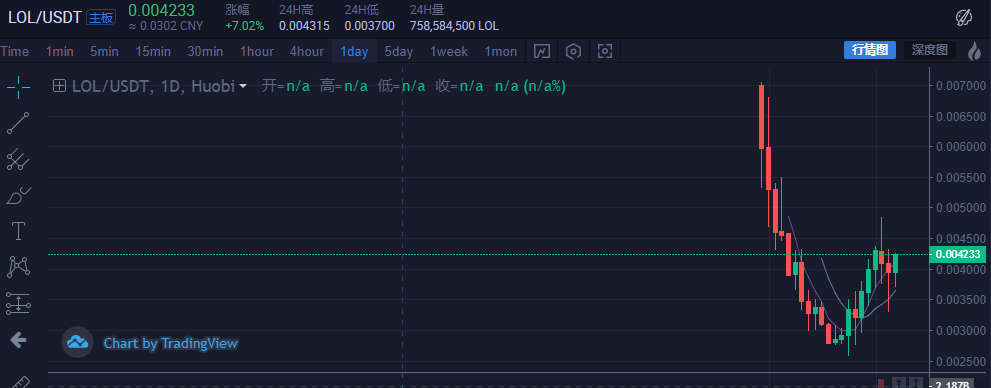The image size is (991, 388).
Task: Select the 30min interval
Action: coord(205,52)
